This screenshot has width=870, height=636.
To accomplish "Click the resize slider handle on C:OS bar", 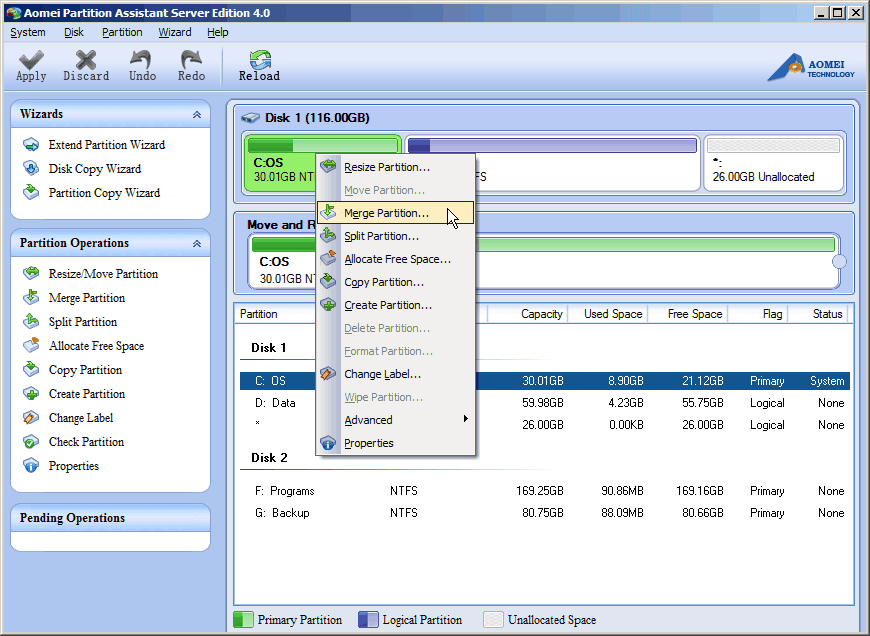I will click(839, 261).
